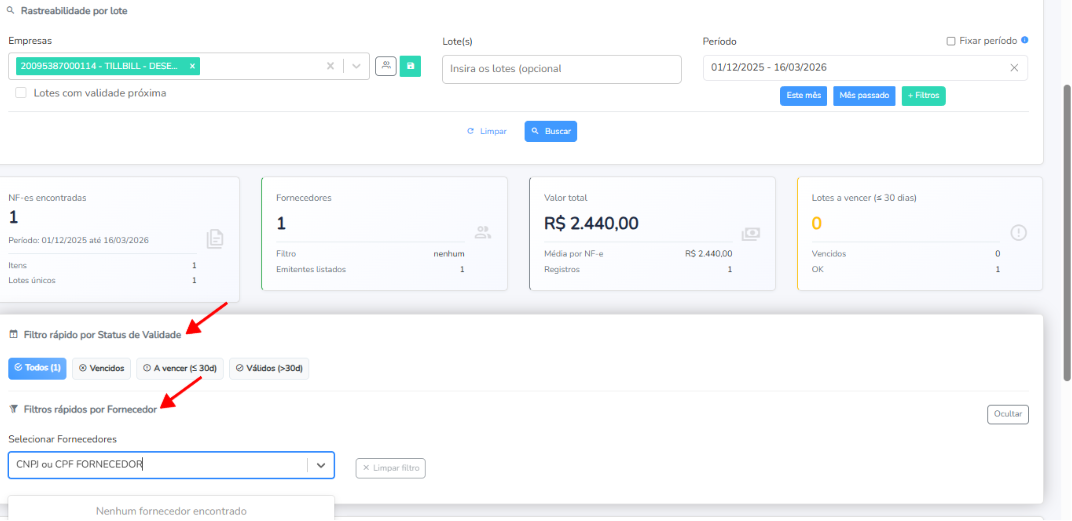Click the Lote(s) input field
The height and width of the screenshot is (521, 1072).
pyautogui.click(x=561, y=69)
